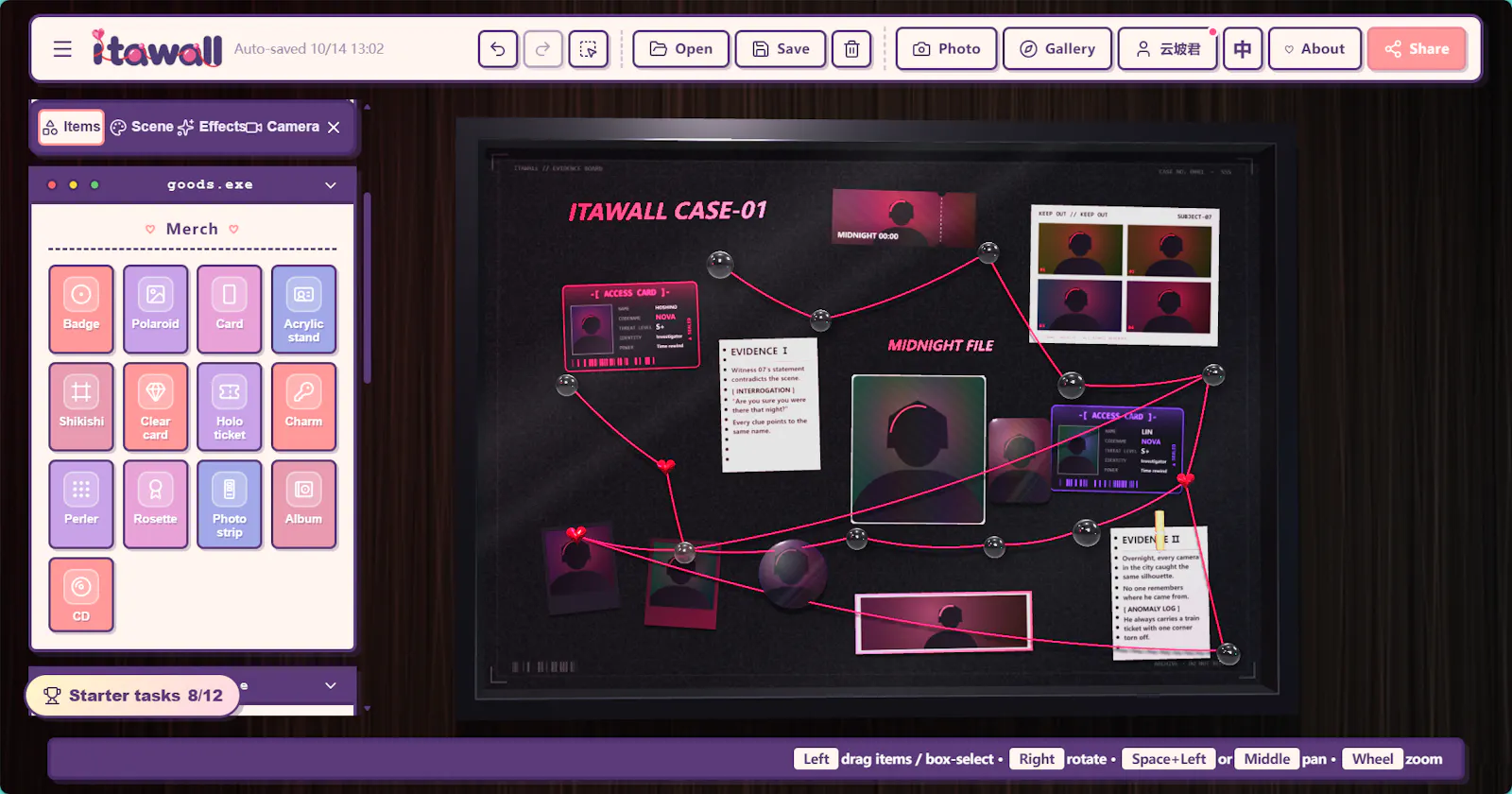Add a Perler item

[81, 504]
